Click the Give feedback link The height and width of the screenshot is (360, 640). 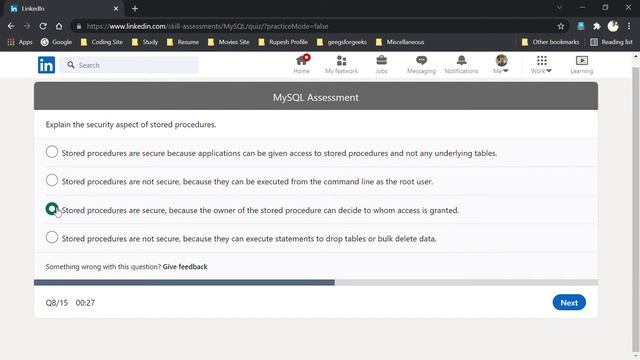185,267
